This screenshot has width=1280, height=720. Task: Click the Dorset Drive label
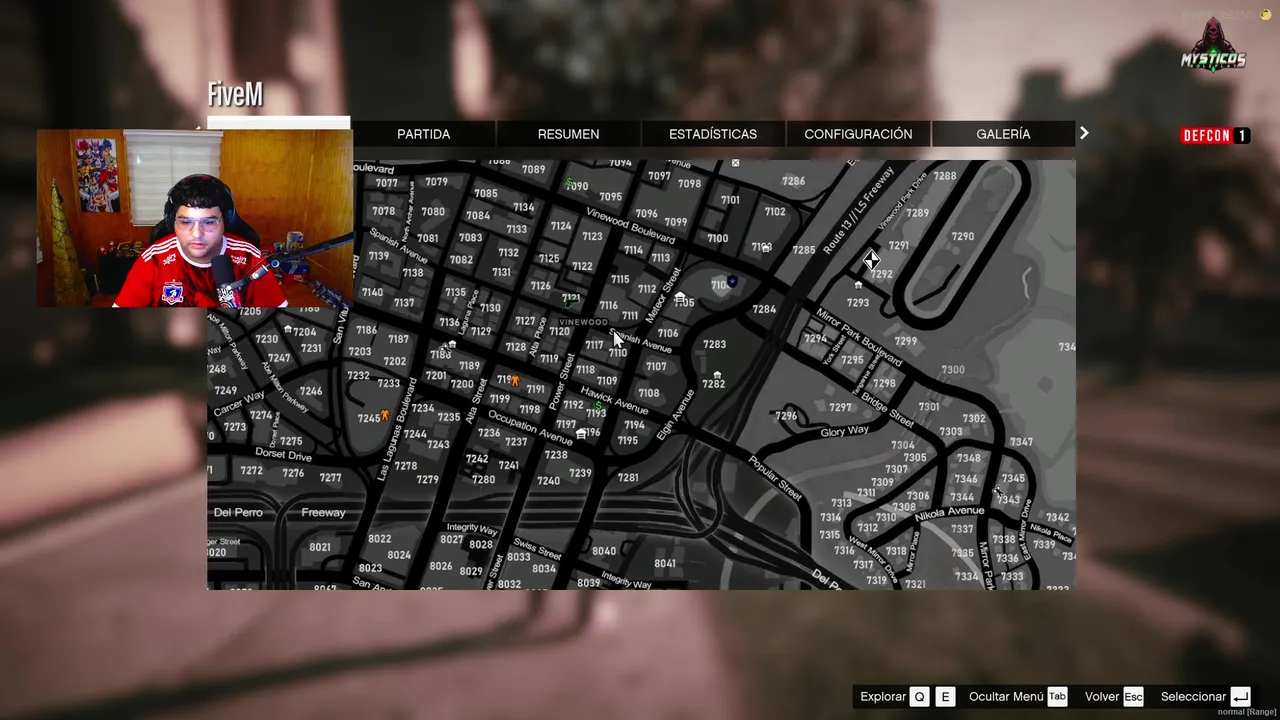[x=284, y=456]
